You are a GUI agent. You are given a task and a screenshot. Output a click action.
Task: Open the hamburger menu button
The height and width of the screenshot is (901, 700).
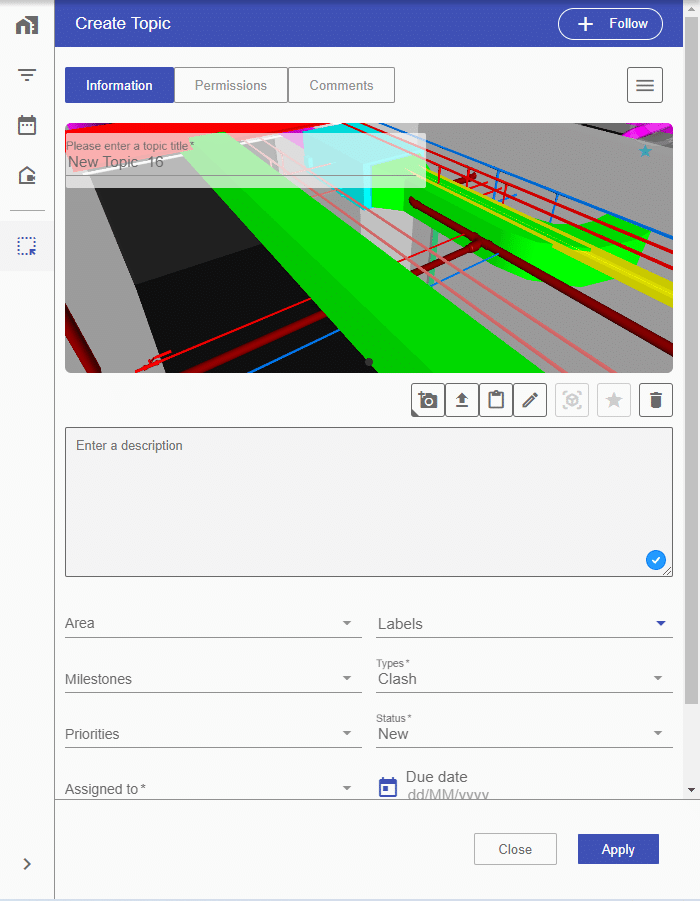[x=645, y=85]
